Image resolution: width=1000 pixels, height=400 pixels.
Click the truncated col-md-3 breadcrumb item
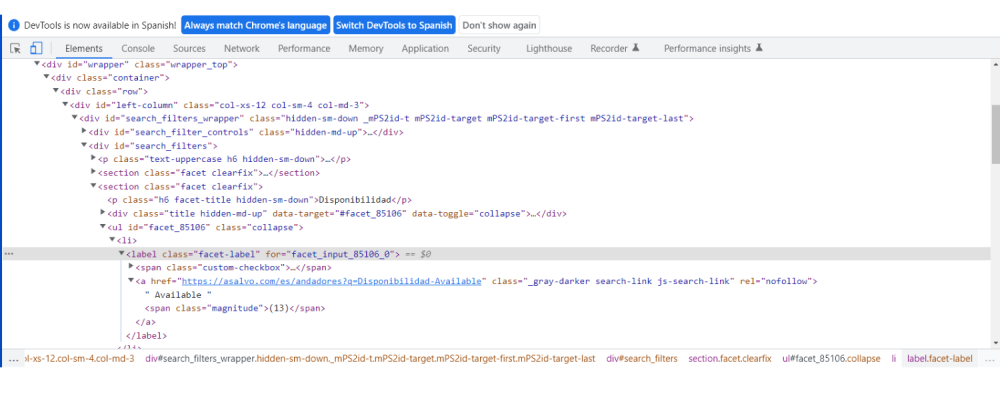(79, 359)
